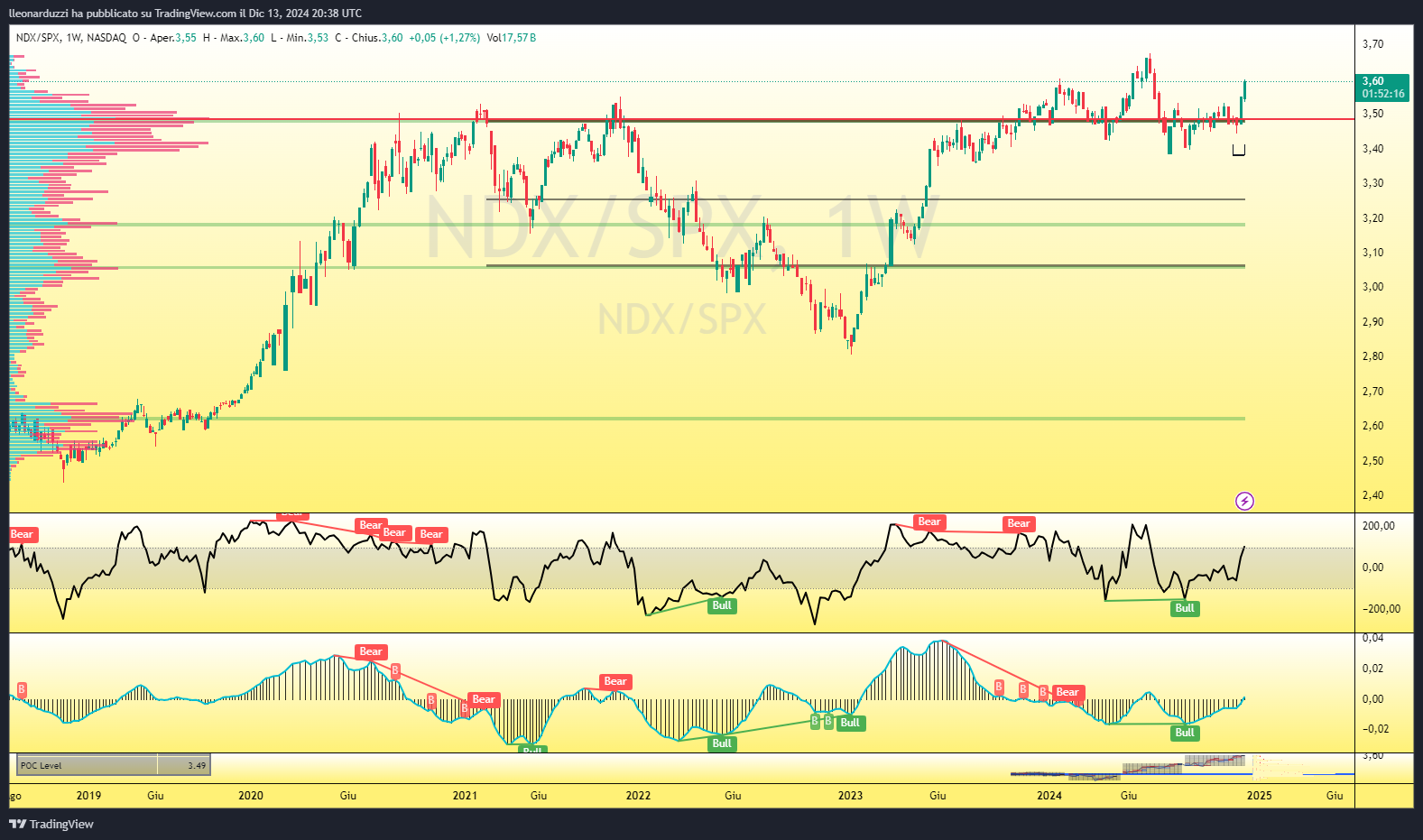Click the 2021 year label on time axis
Viewport: 1423px width, 840px height.
pyautogui.click(x=465, y=796)
